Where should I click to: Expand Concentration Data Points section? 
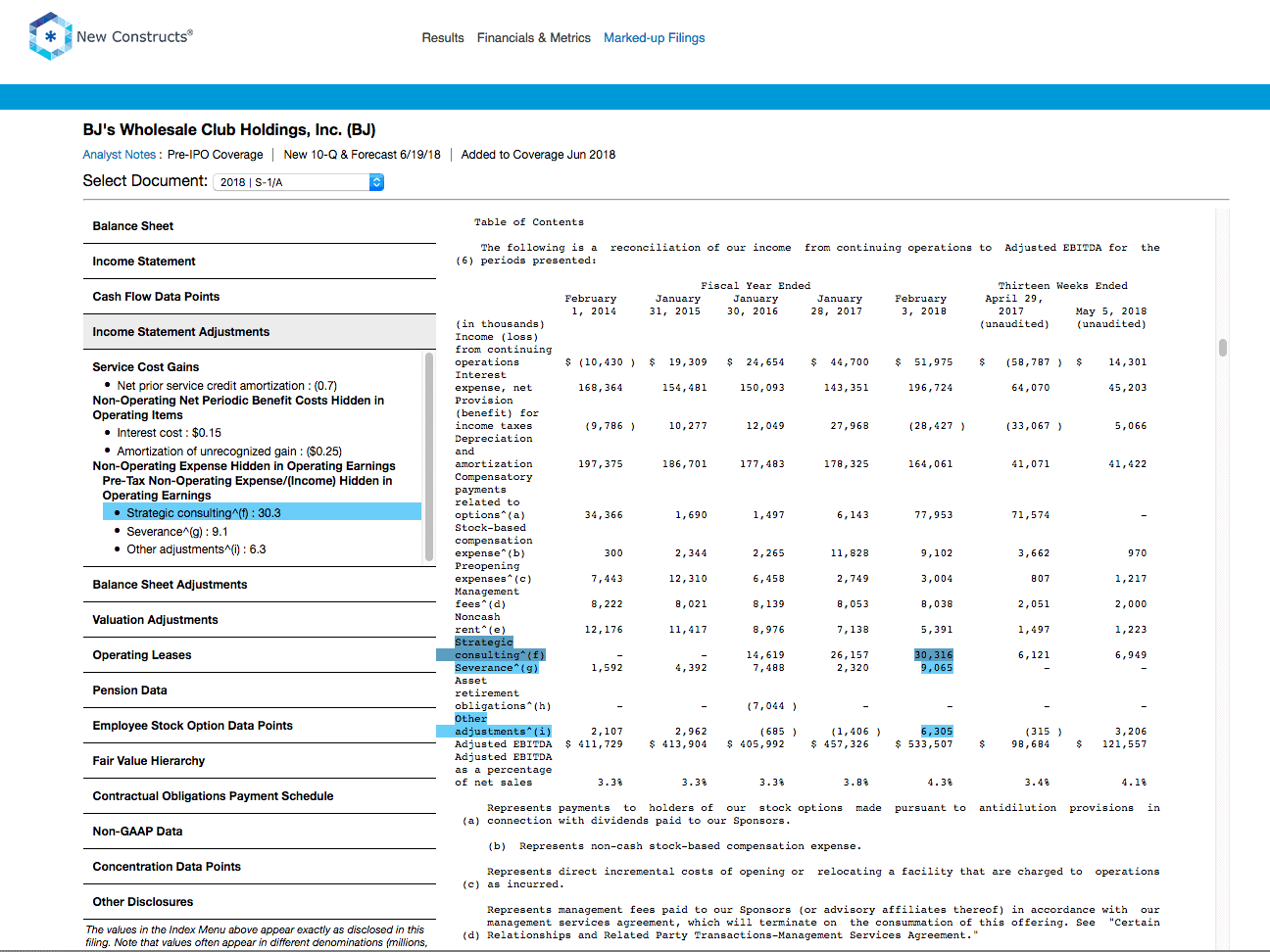tap(260, 867)
